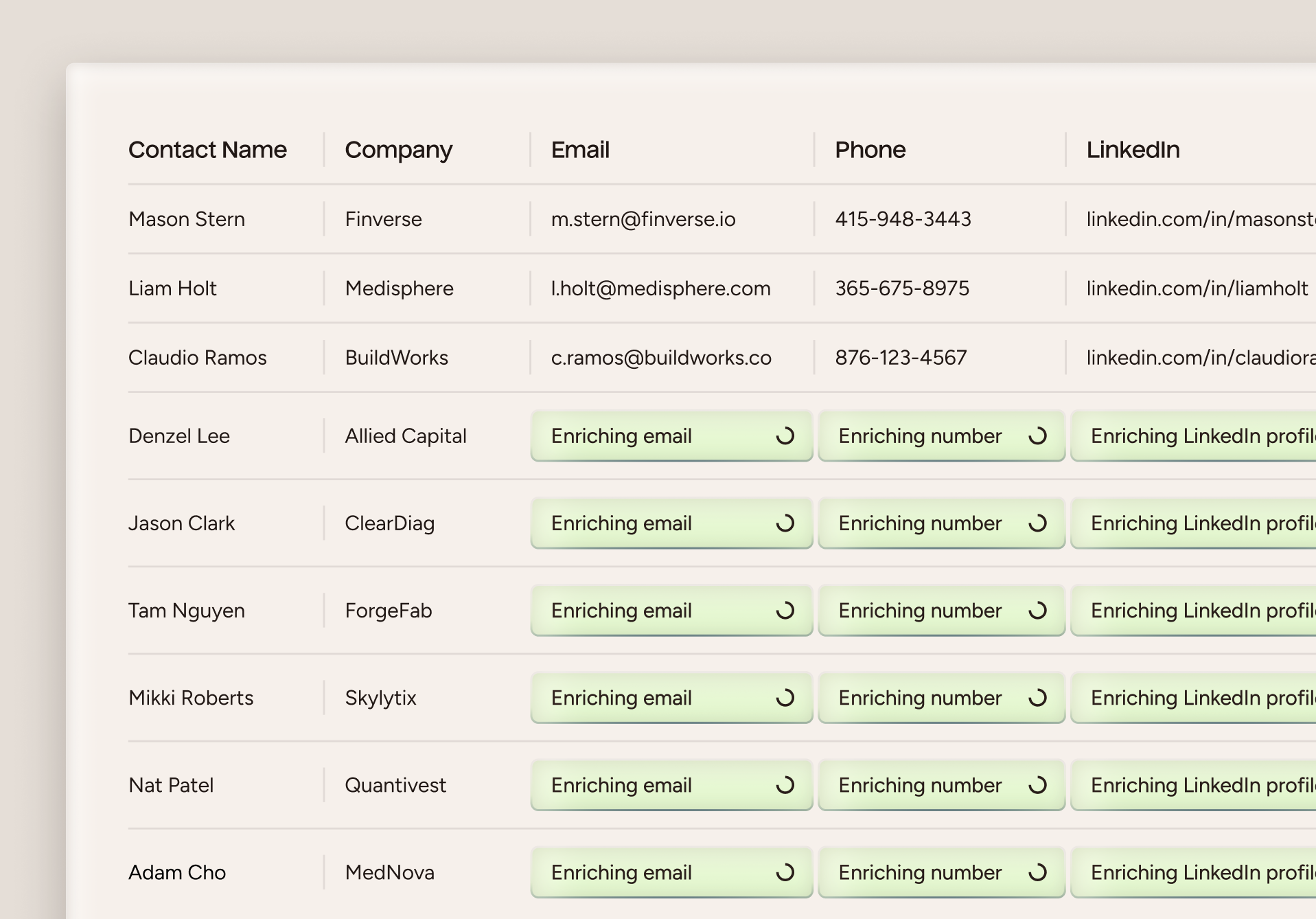
Task: Click the spinner in Jason Clark's Enriching number cell
Action: pos(1038,523)
